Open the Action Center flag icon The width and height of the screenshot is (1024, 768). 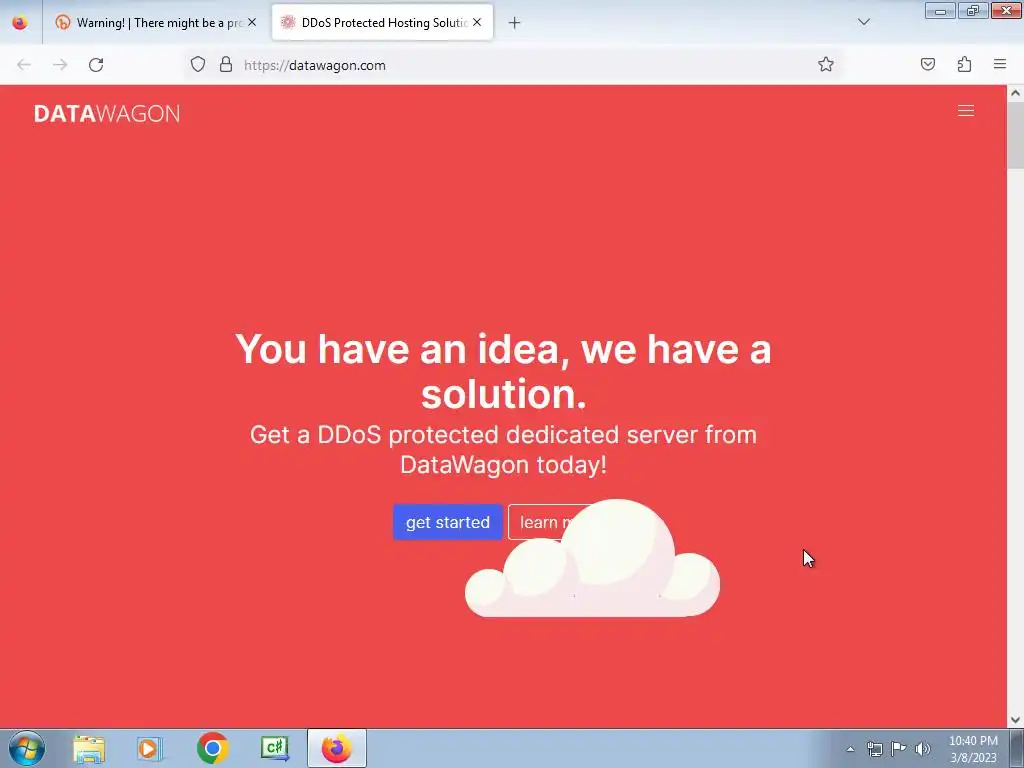tap(899, 748)
